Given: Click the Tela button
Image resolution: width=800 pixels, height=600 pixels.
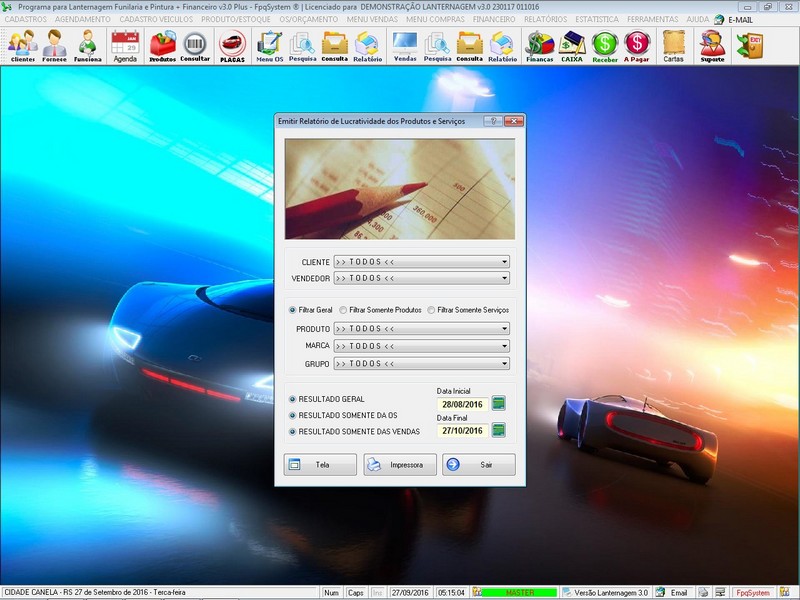Looking at the screenshot, I should point(320,464).
